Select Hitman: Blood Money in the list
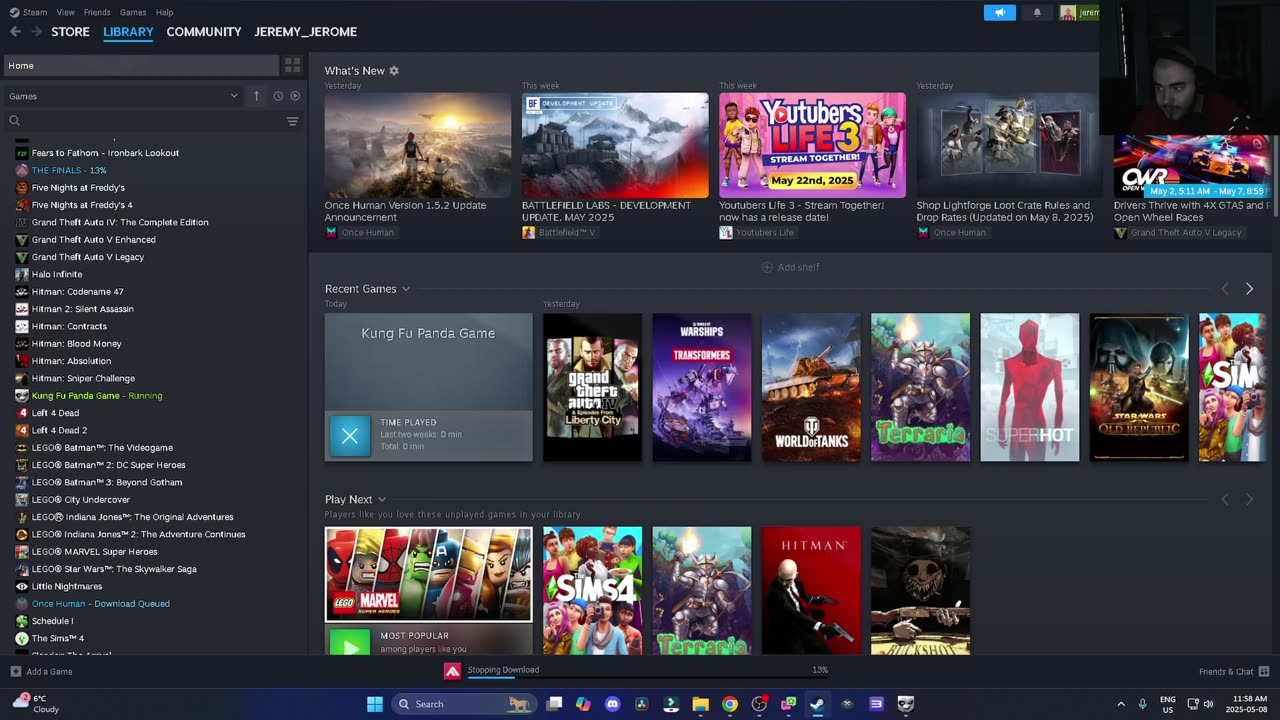Viewport: 1280px width, 720px height. pyautogui.click(x=76, y=343)
